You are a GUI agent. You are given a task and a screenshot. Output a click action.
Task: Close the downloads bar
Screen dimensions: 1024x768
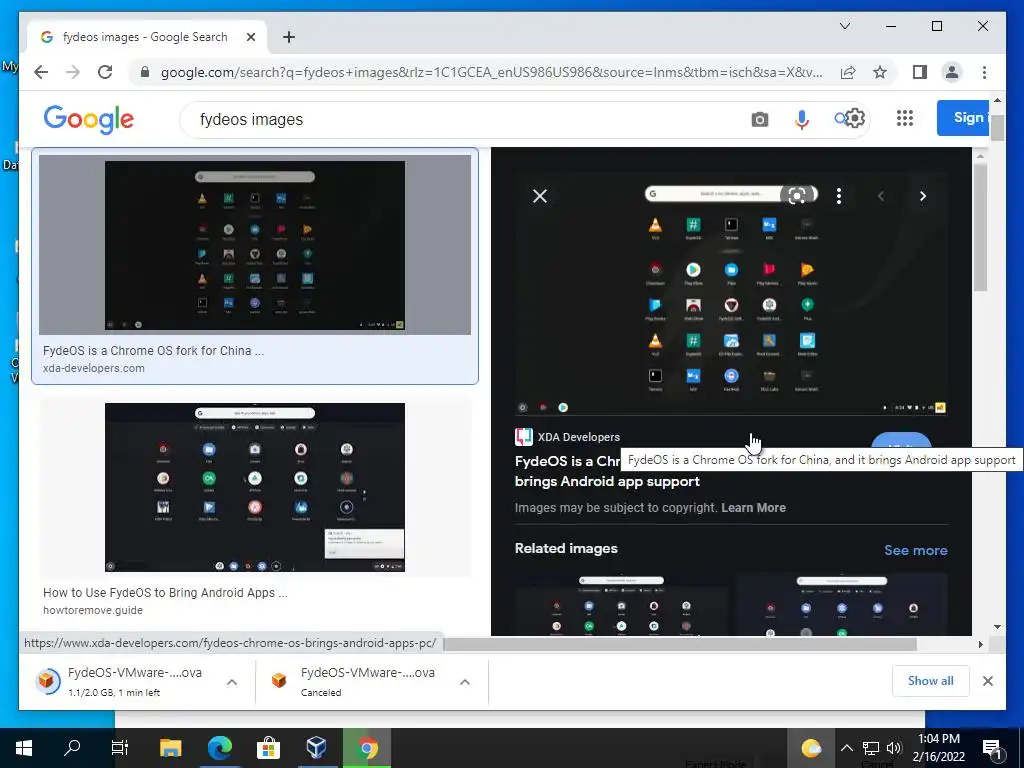click(x=987, y=681)
